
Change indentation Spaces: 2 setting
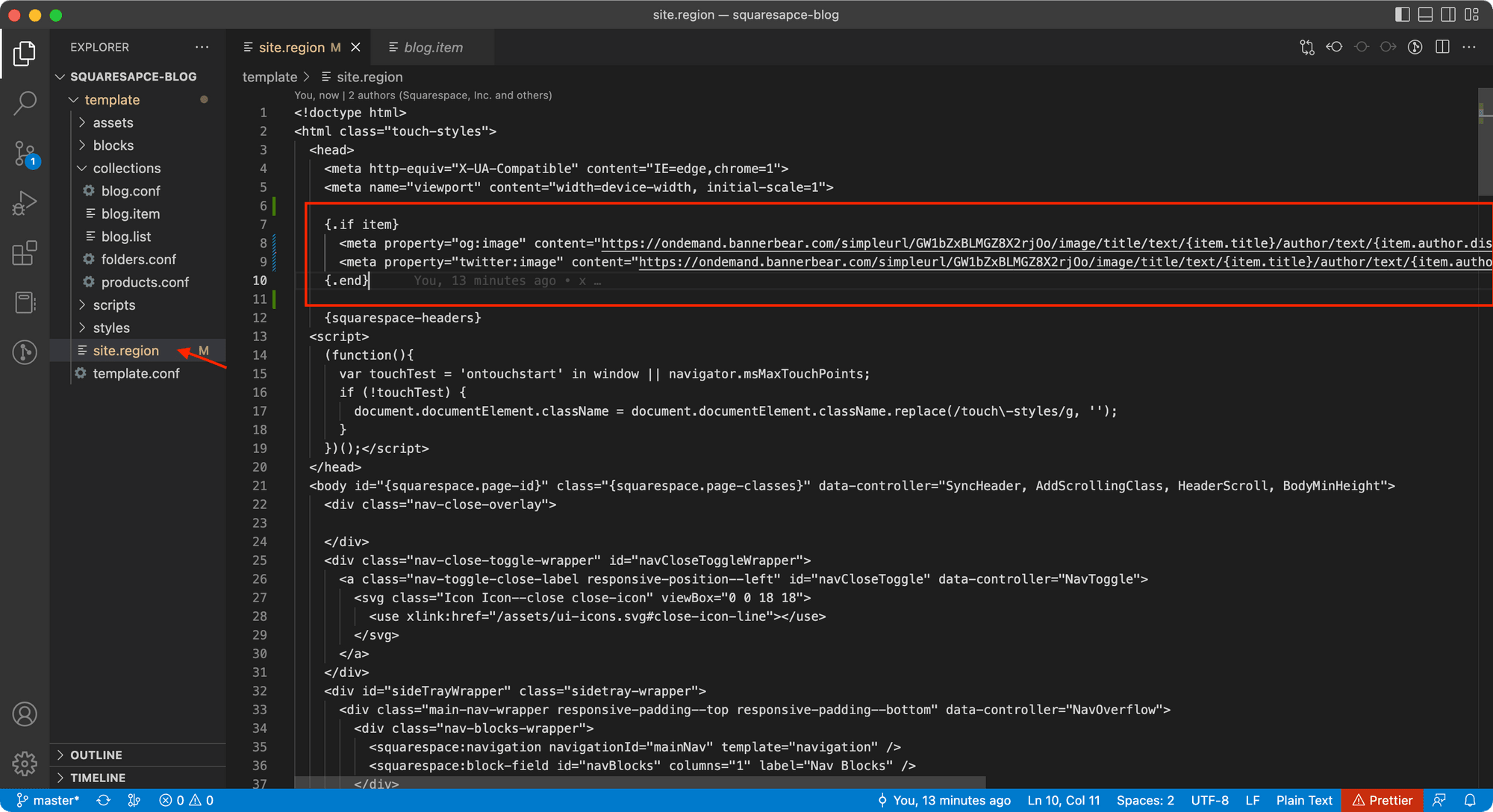(x=1145, y=800)
